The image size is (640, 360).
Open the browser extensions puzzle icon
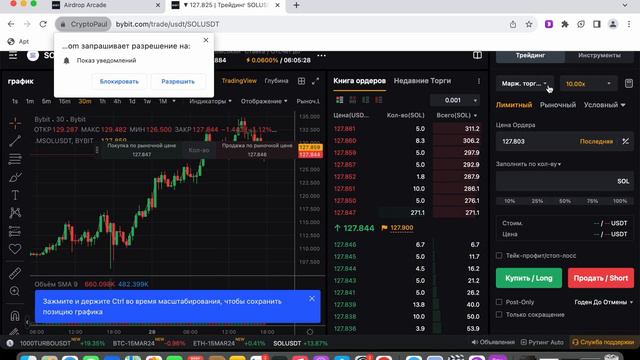click(x=565, y=24)
